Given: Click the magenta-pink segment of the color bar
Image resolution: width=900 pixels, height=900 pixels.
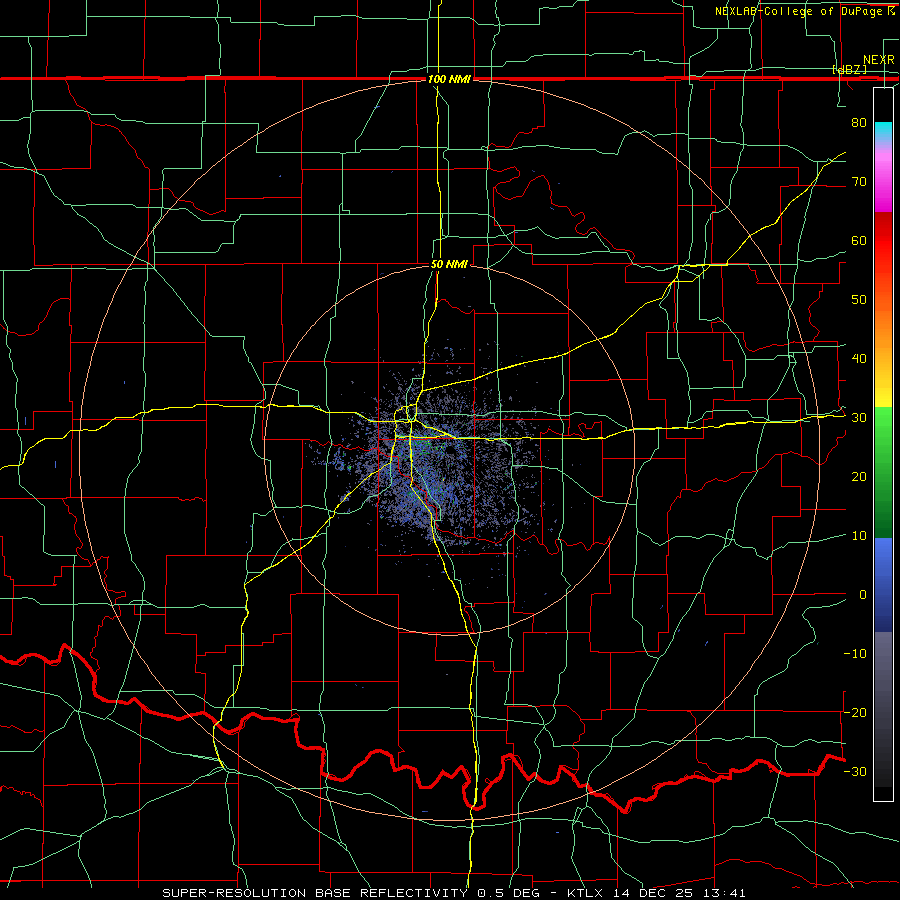Looking at the screenshot, I should click(883, 178).
